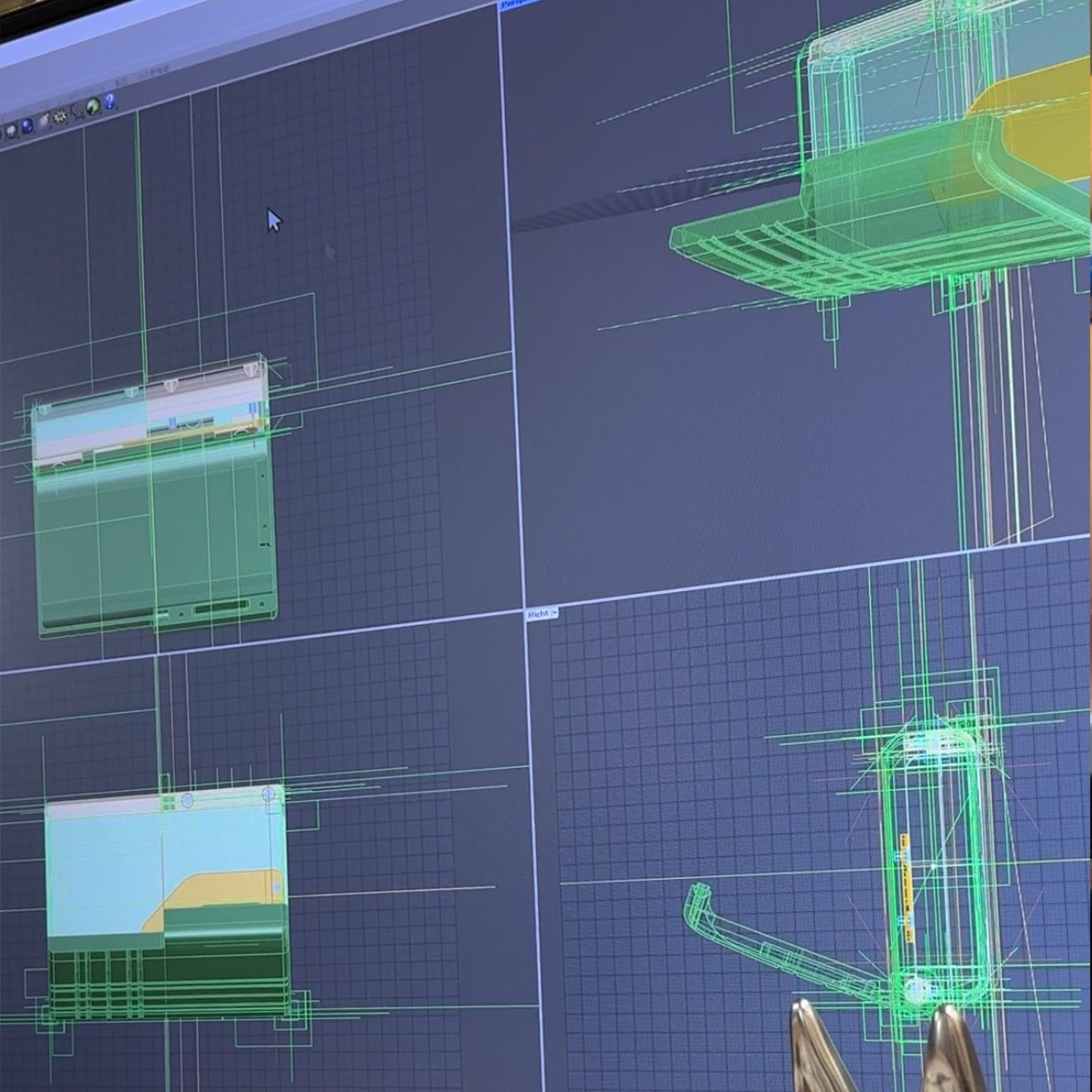Click the gray sphere shading icon
Screen dimensions: 1092x1092
tap(12, 131)
